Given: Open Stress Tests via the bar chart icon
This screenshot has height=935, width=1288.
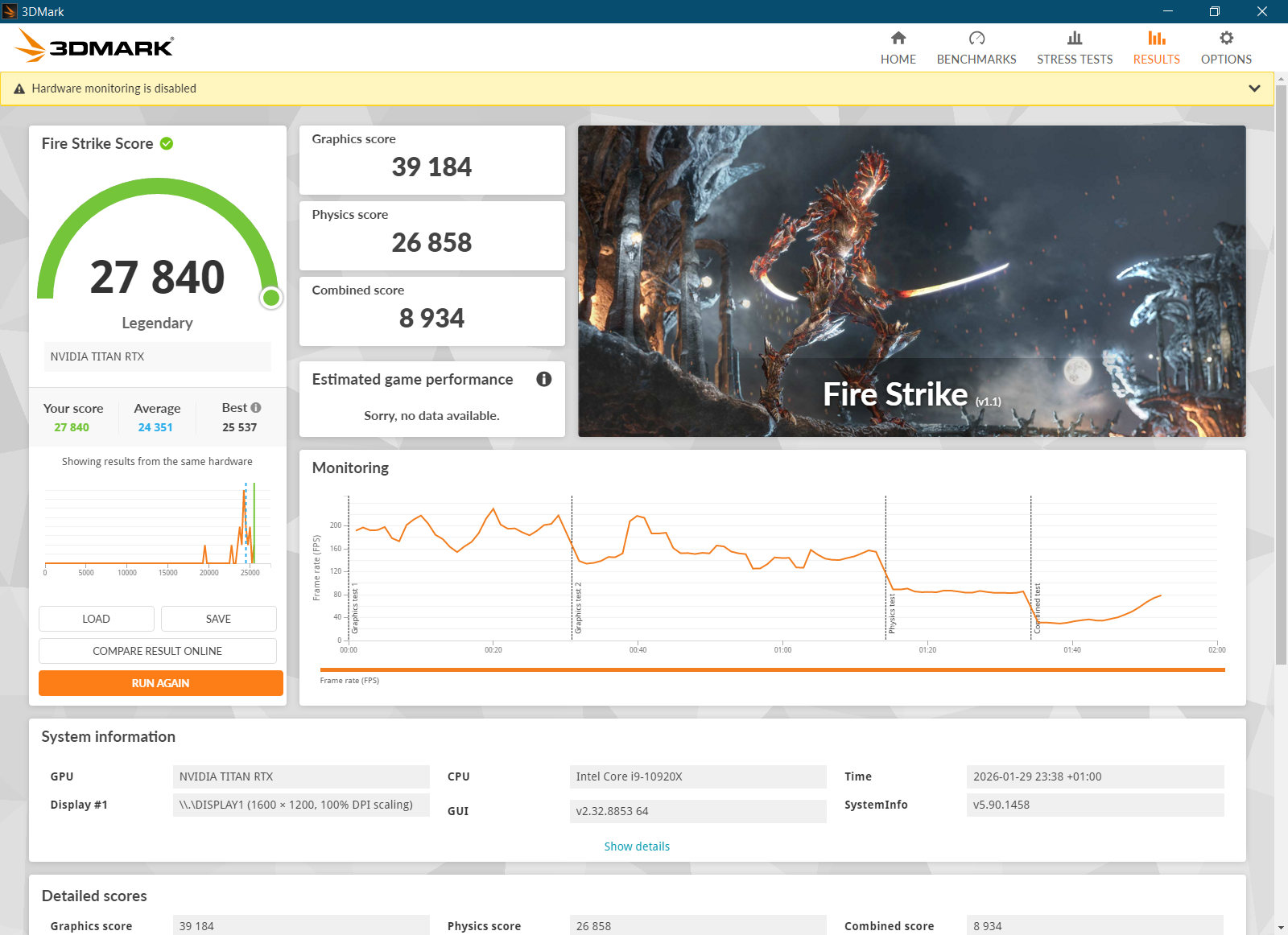Looking at the screenshot, I should click(1075, 38).
